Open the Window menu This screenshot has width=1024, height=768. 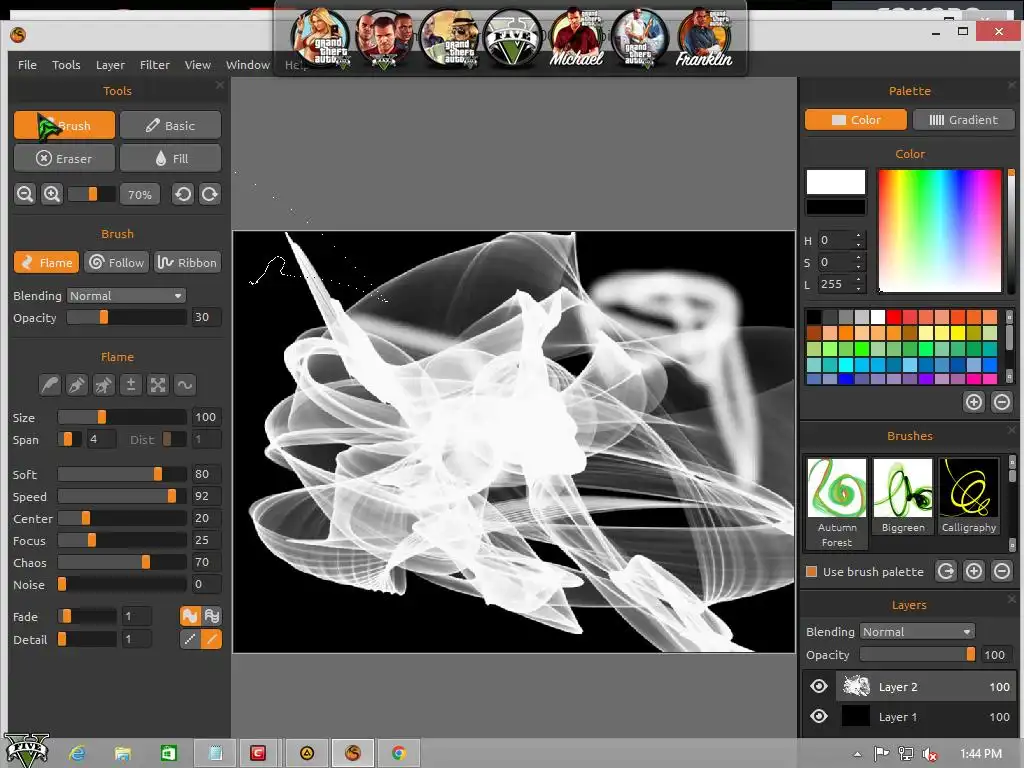click(248, 65)
